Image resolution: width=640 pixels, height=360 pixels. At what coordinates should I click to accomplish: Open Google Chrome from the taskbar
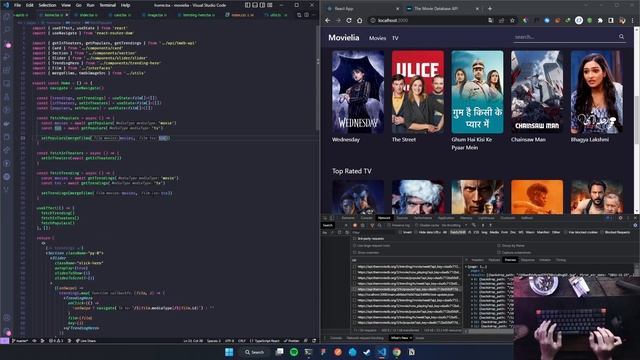click(397, 352)
